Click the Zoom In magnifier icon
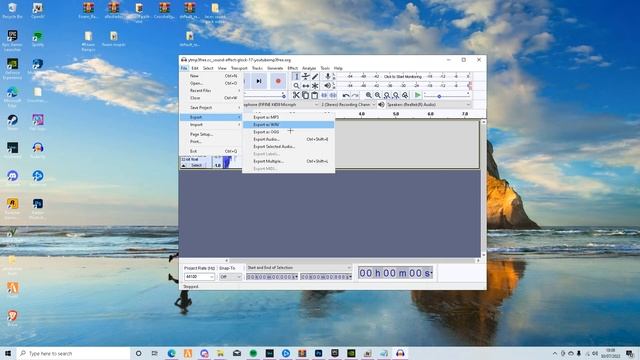Screen dimensions: 640x360 (369, 95)
